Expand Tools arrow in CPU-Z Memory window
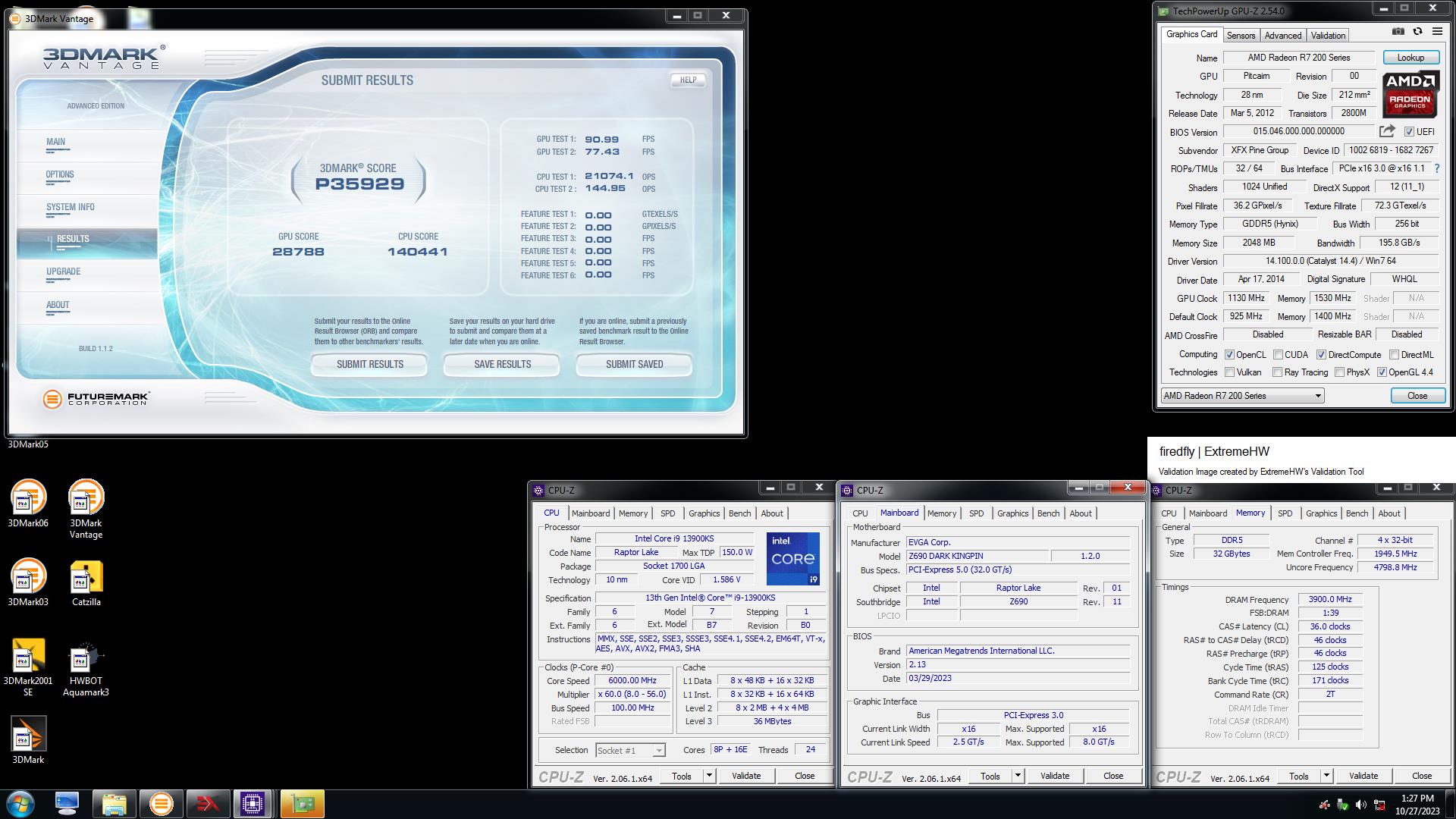The height and width of the screenshot is (819, 1456). [1326, 776]
